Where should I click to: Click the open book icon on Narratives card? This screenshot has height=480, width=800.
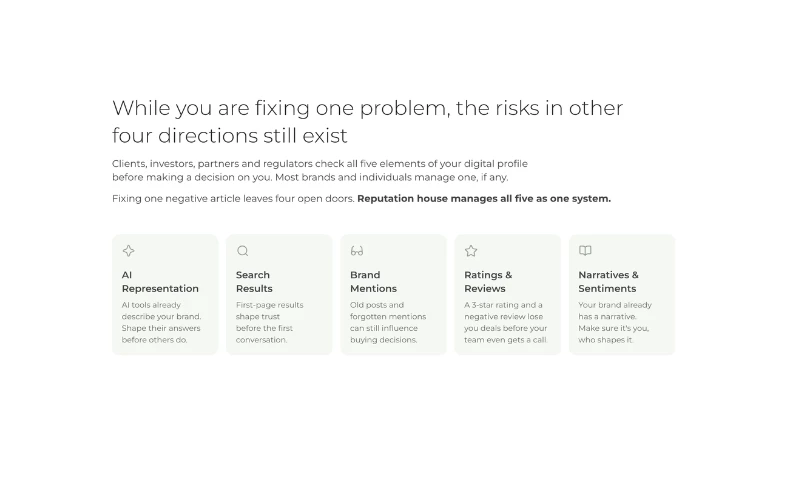point(585,250)
